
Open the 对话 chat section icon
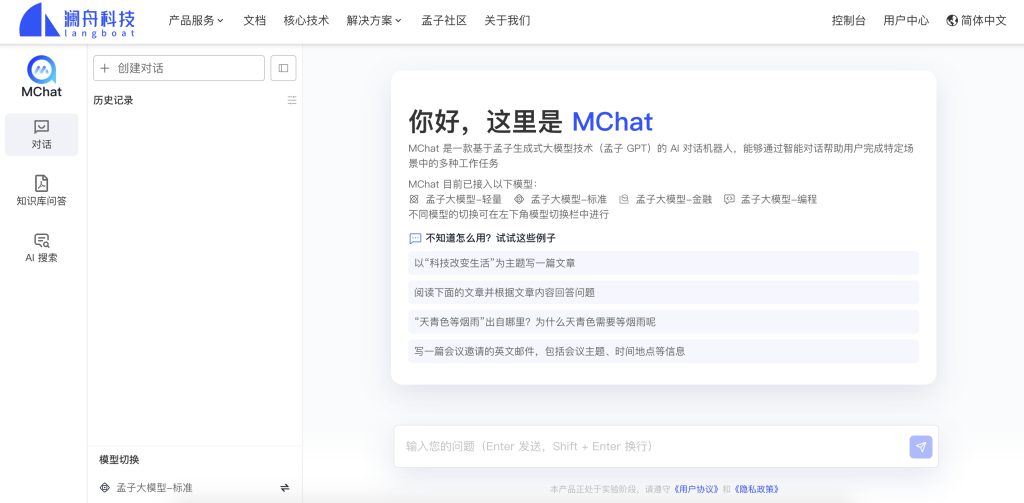point(41,127)
